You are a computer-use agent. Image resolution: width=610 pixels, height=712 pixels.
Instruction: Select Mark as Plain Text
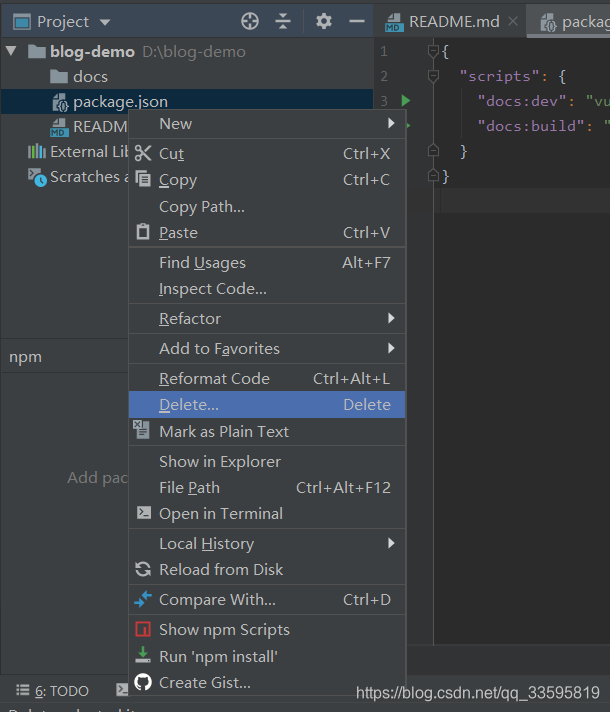pyautogui.click(x=267, y=431)
